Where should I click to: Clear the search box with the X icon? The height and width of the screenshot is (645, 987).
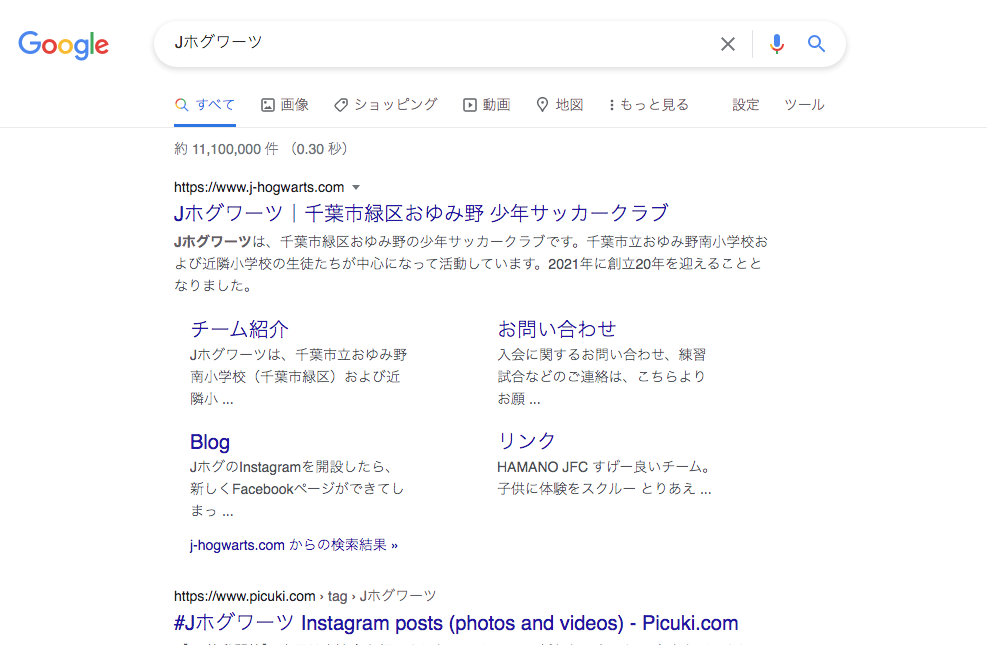click(x=728, y=44)
